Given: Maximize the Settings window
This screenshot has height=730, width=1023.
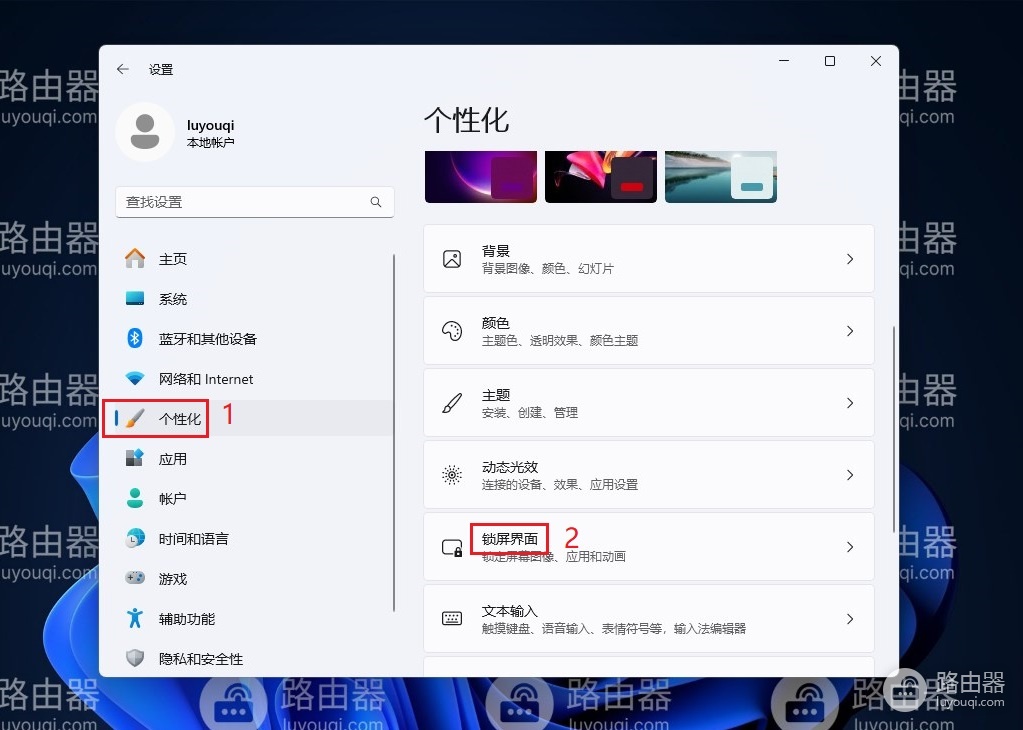Looking at the screenshot, I should coord(830,61).
